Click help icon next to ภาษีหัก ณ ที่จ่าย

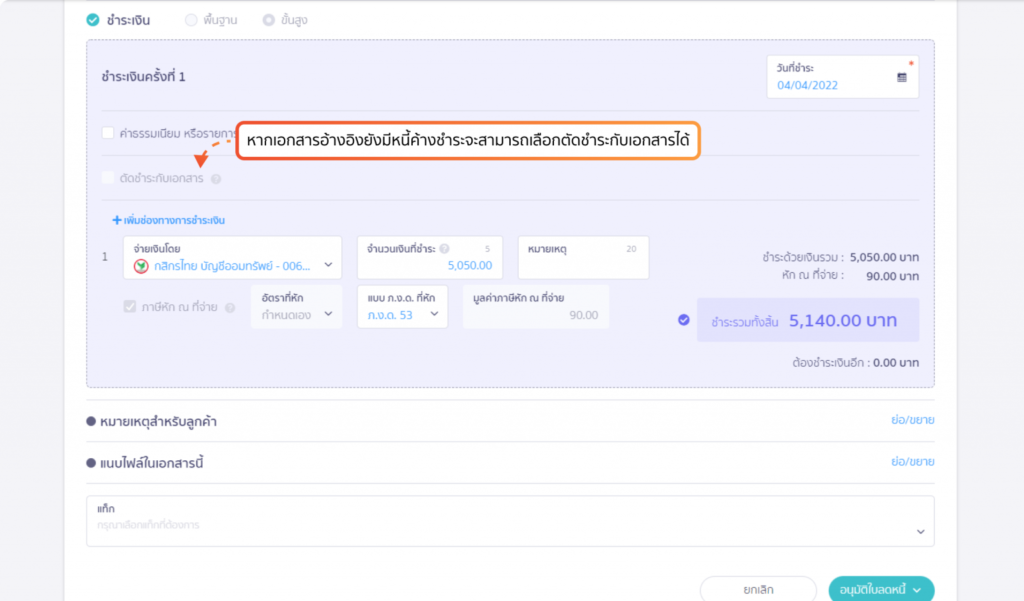[x=230, y=308]
